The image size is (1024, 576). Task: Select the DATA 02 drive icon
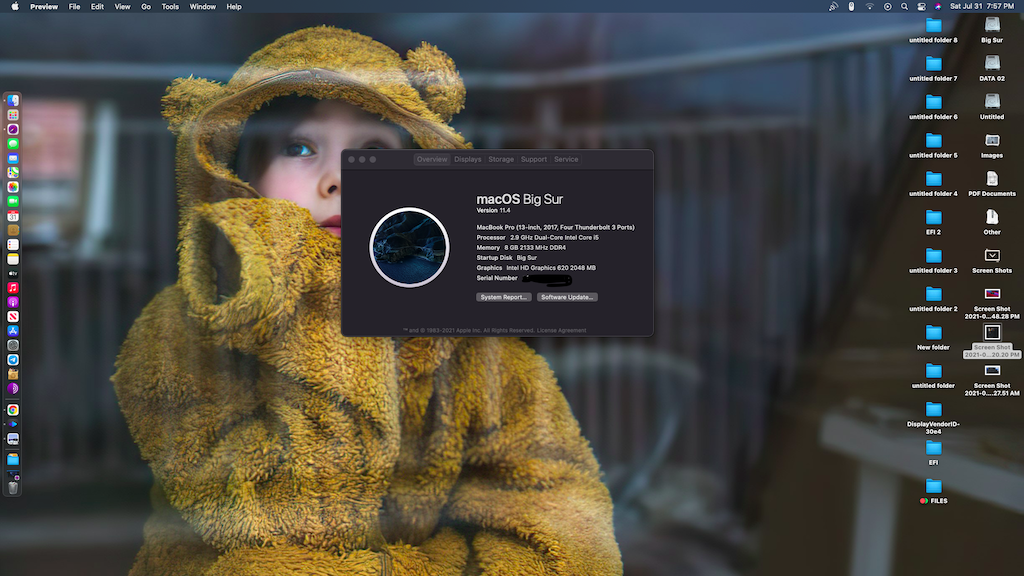point(991,68)
